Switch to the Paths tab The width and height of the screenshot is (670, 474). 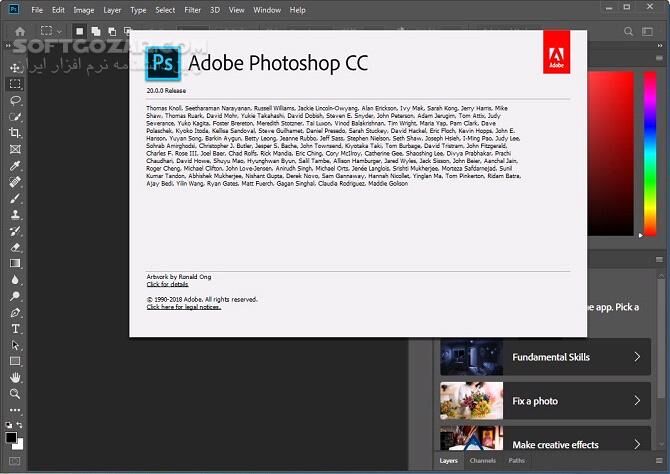coord(516,461)
